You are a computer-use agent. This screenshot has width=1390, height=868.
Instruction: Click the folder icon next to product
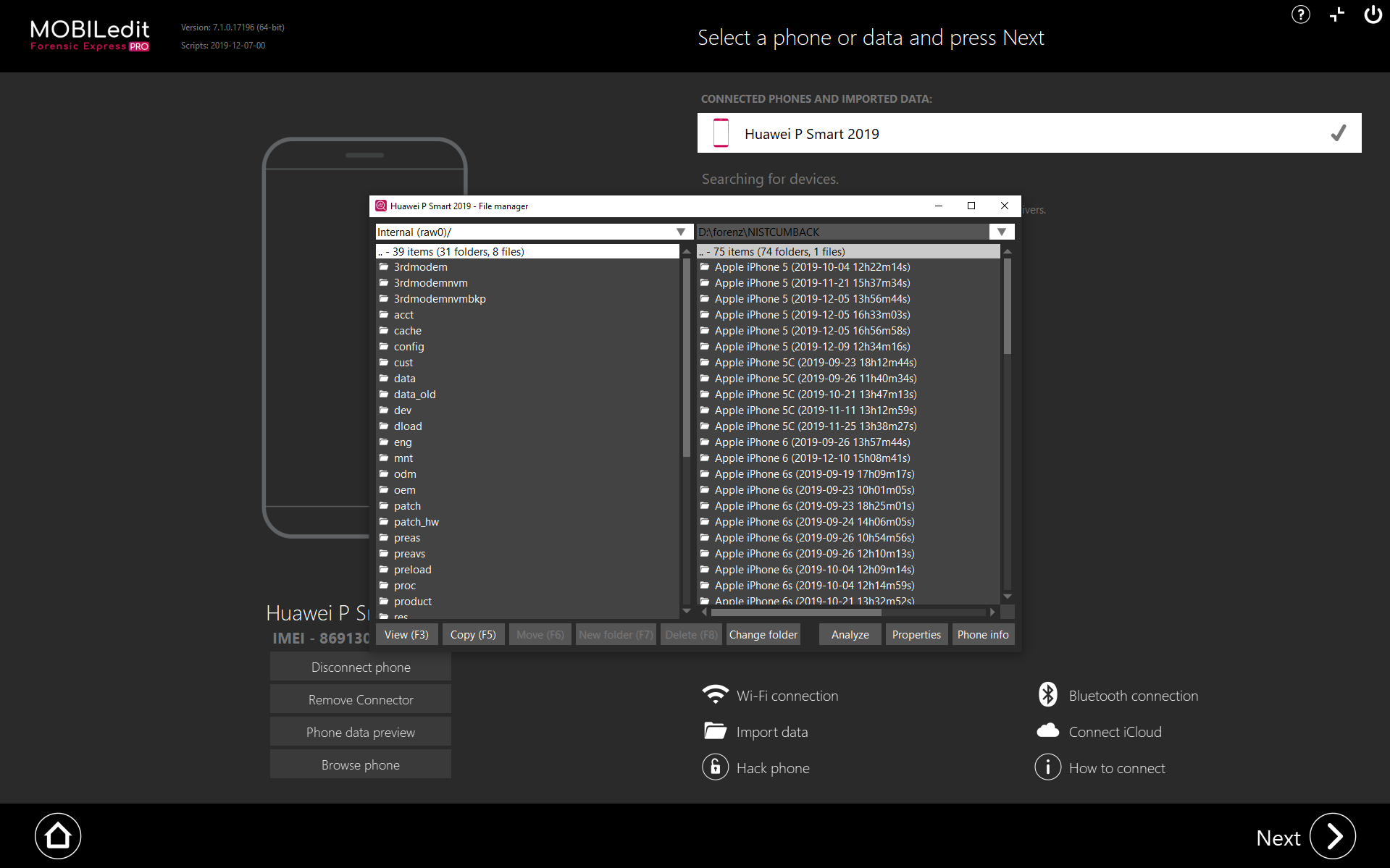[384, 602]
